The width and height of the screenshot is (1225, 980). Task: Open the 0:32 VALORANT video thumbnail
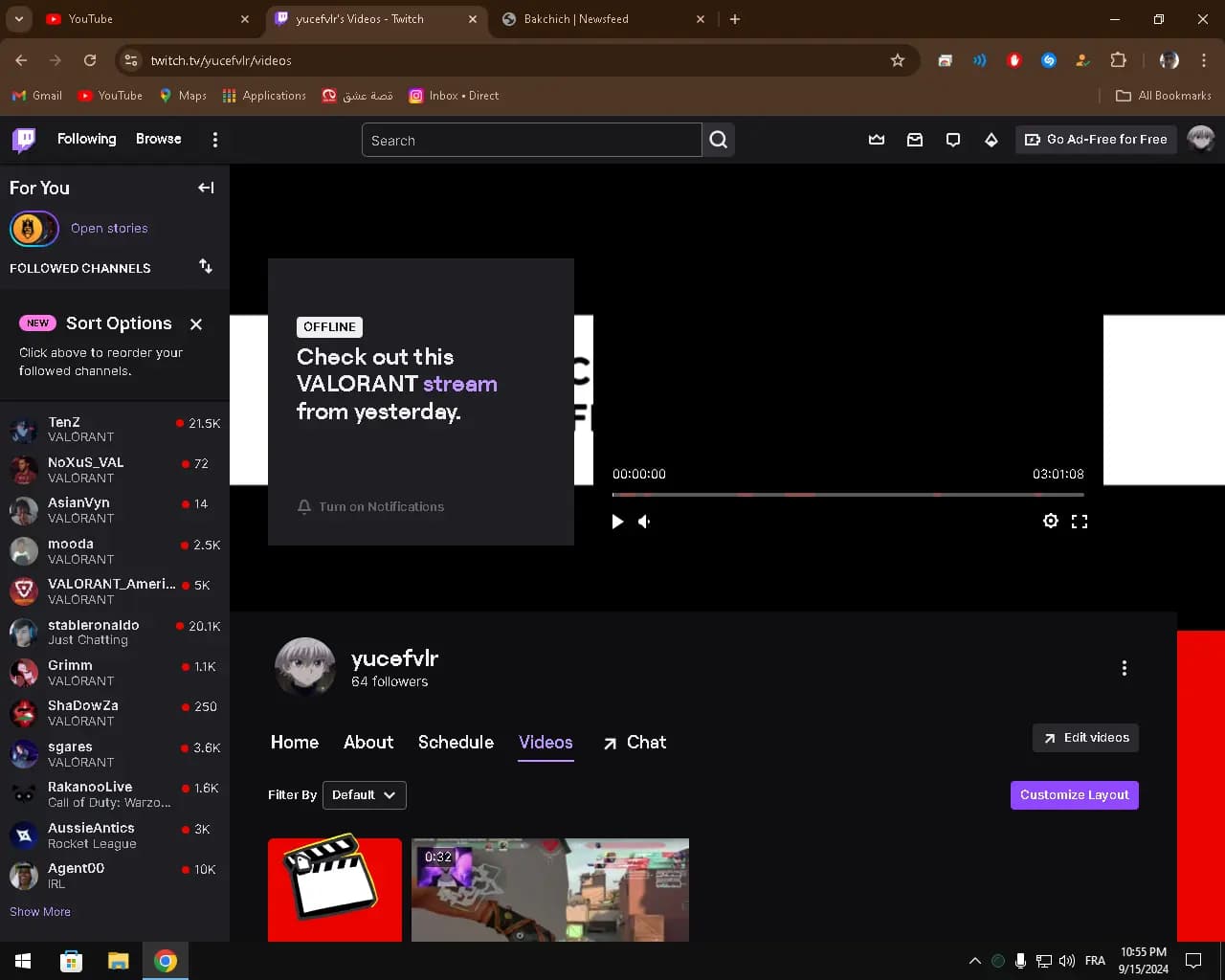(550, 890)
